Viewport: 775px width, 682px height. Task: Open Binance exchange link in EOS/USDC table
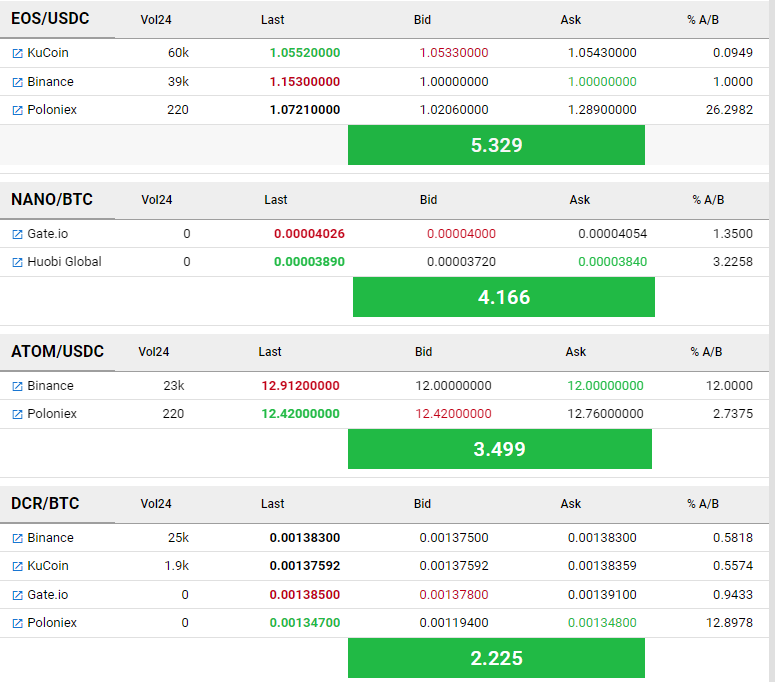[50, 82]
